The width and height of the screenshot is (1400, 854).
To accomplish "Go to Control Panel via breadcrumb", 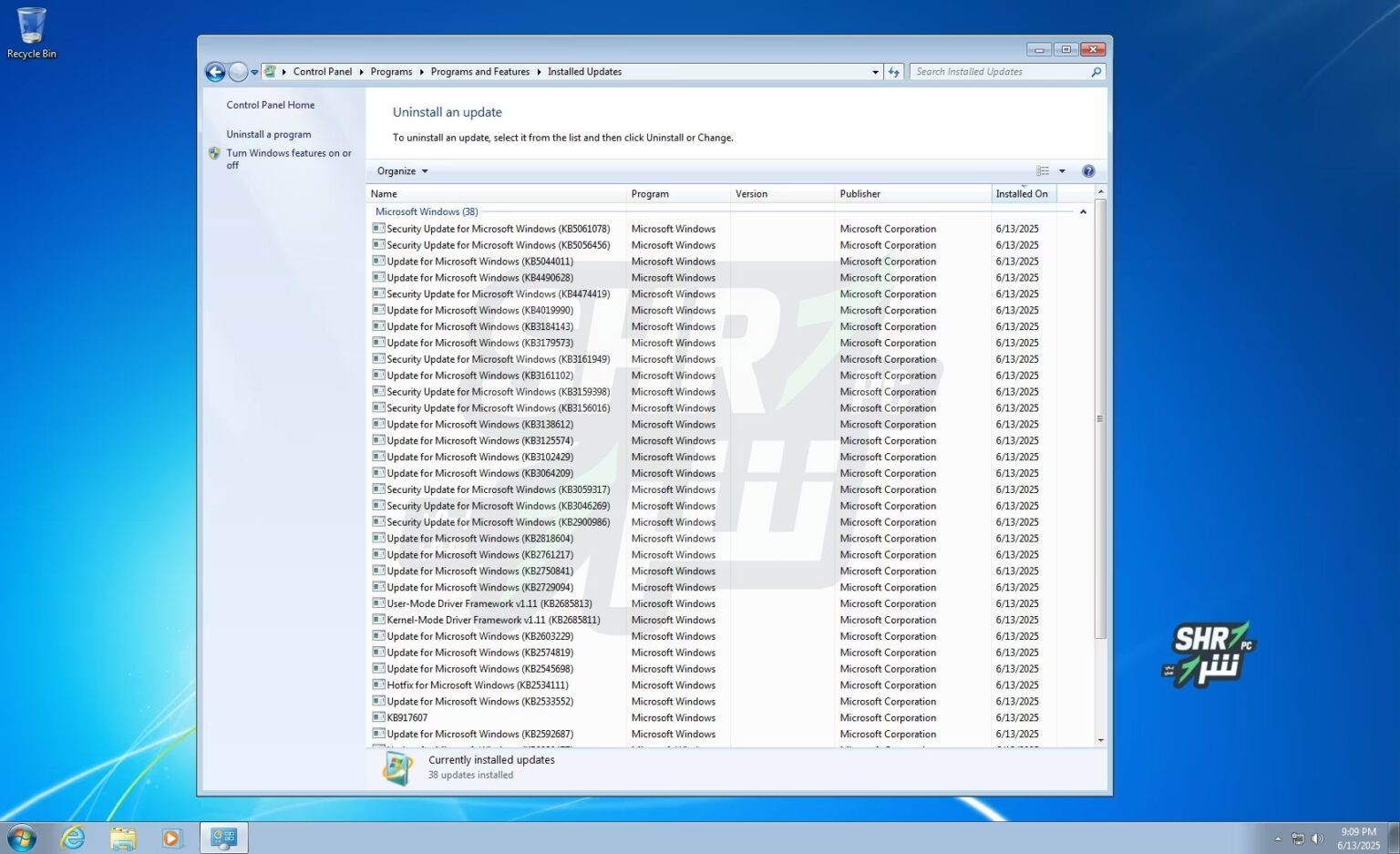I will point(323,71).
